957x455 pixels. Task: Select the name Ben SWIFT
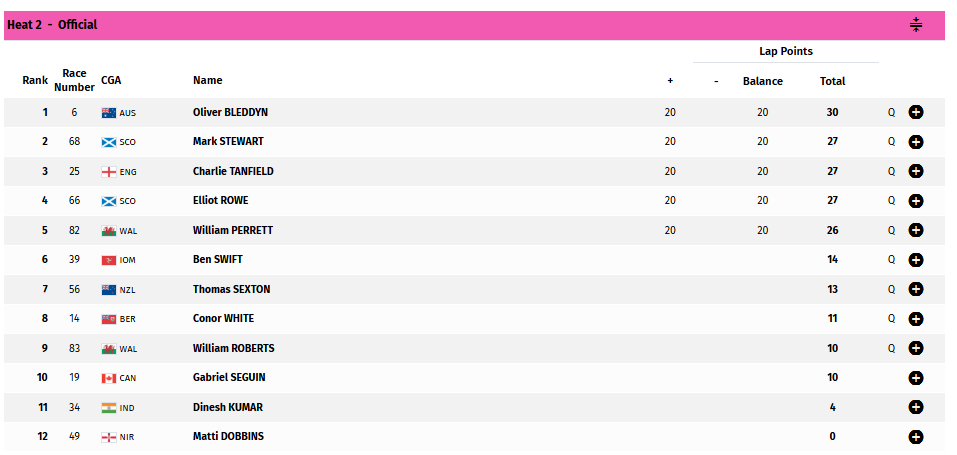pyautogui.click(x=218, y=260)
